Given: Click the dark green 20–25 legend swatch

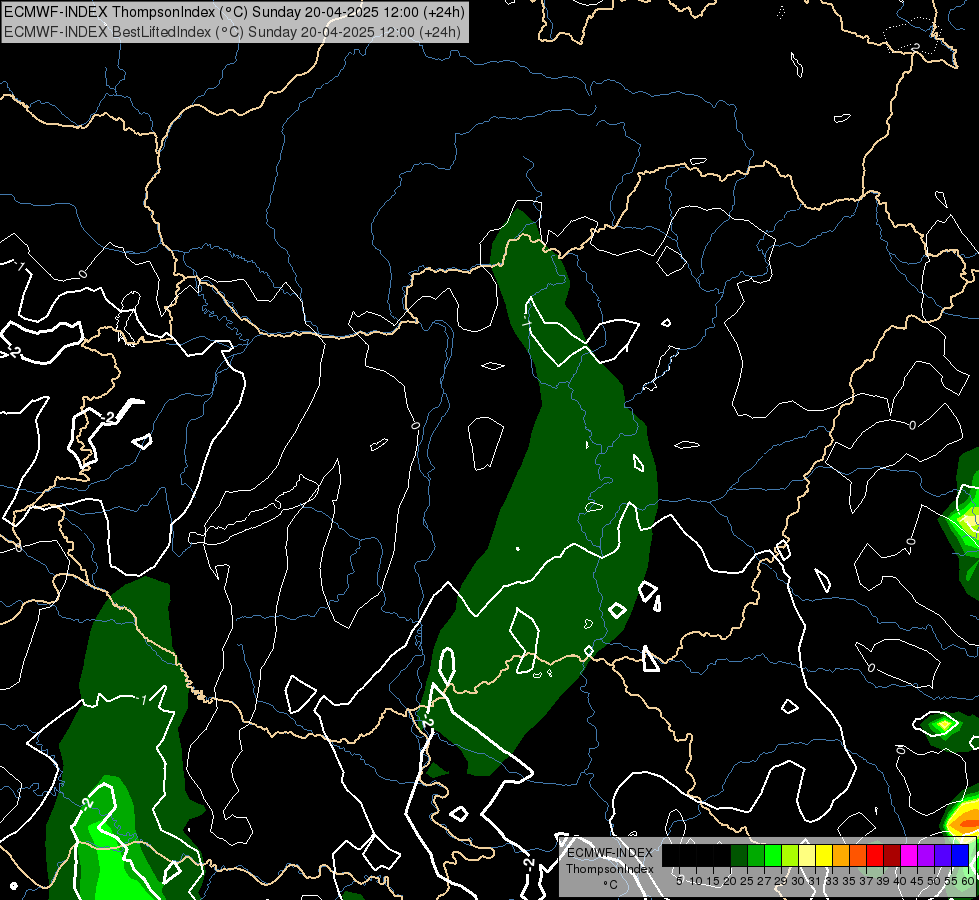Looking at the screenshot, I should tap(739, 855).
